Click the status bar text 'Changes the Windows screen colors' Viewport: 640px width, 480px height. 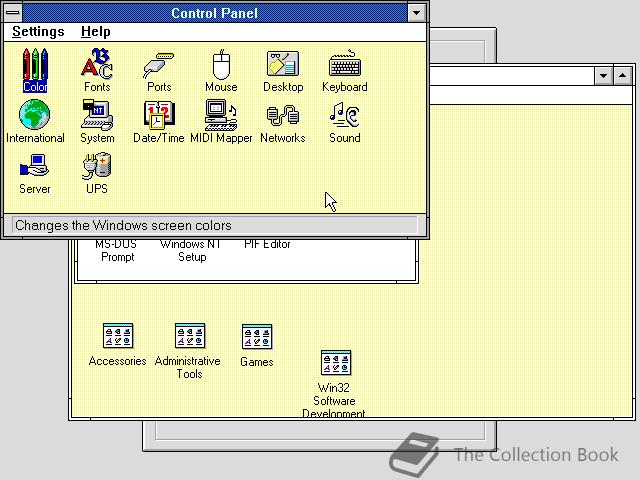[x=123, y=225]
